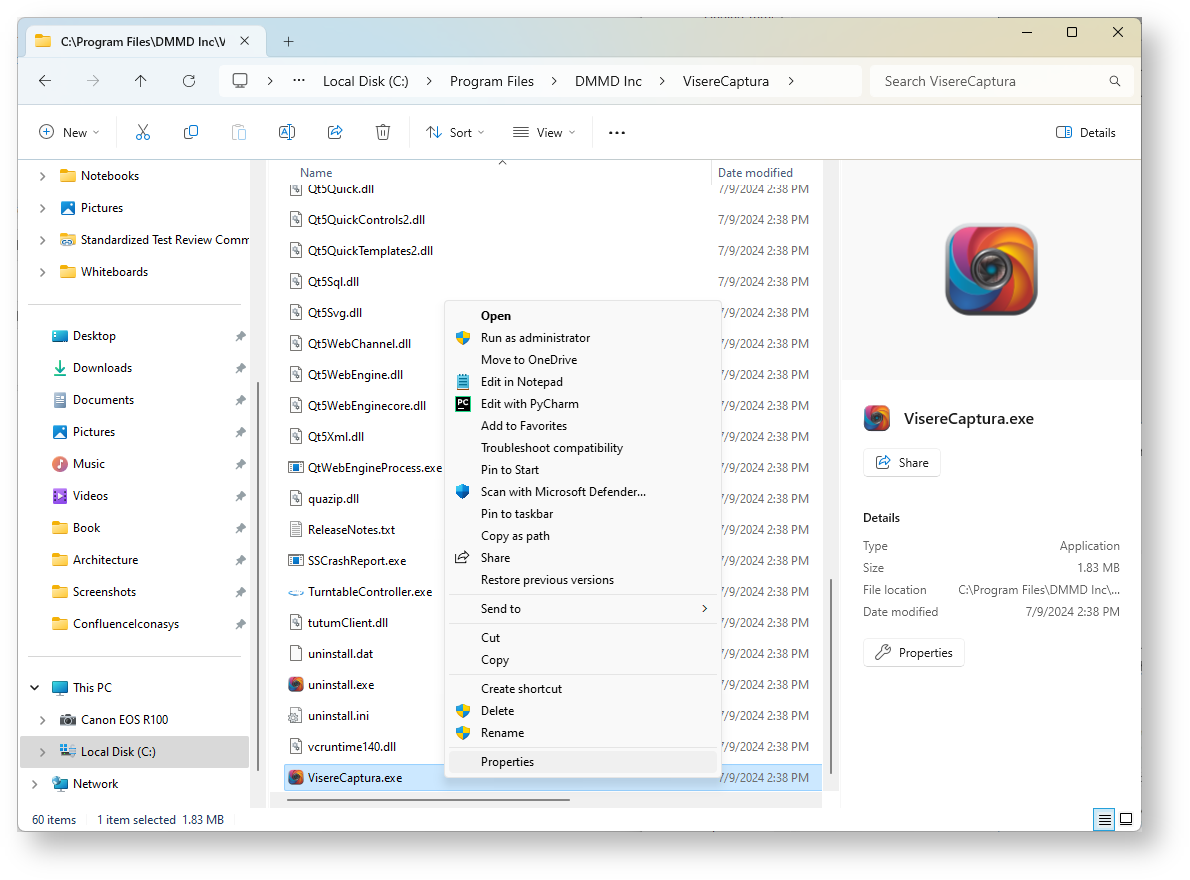Click the Cut scissors icon in toolbar

pos(143,132)
